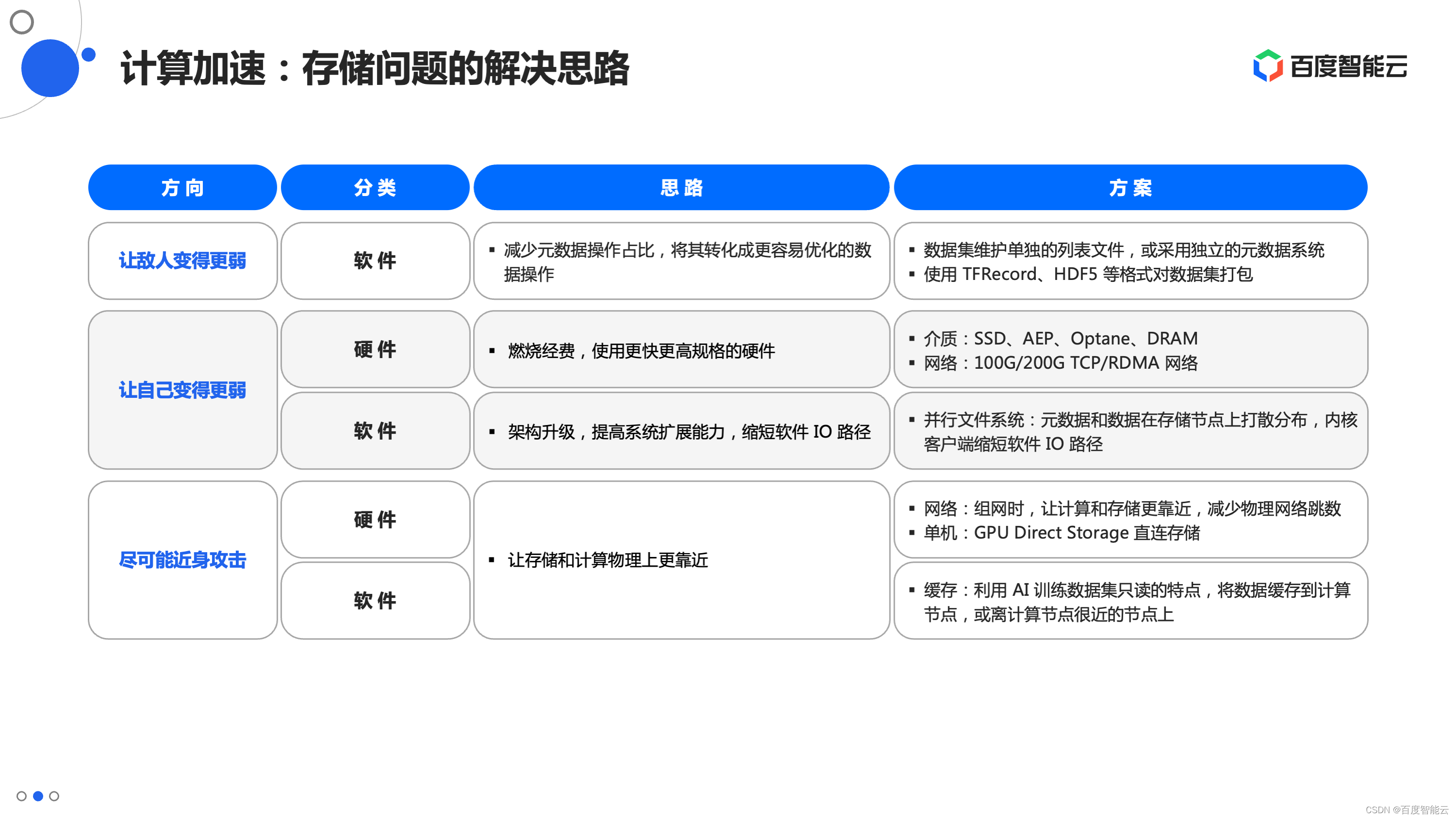The image size is (1456, 819).
Task: Click the small blue dot beside title
Action: [x=89, y=55]
